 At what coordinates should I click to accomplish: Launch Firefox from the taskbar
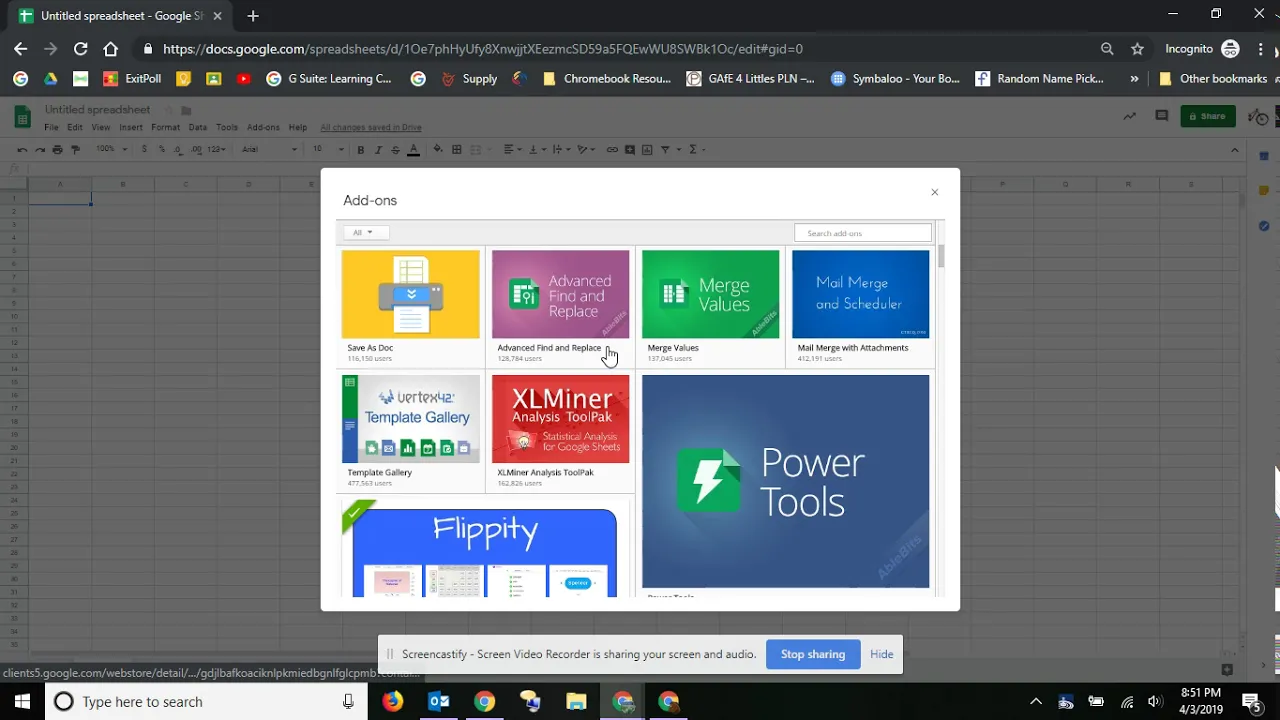(393, 701)
